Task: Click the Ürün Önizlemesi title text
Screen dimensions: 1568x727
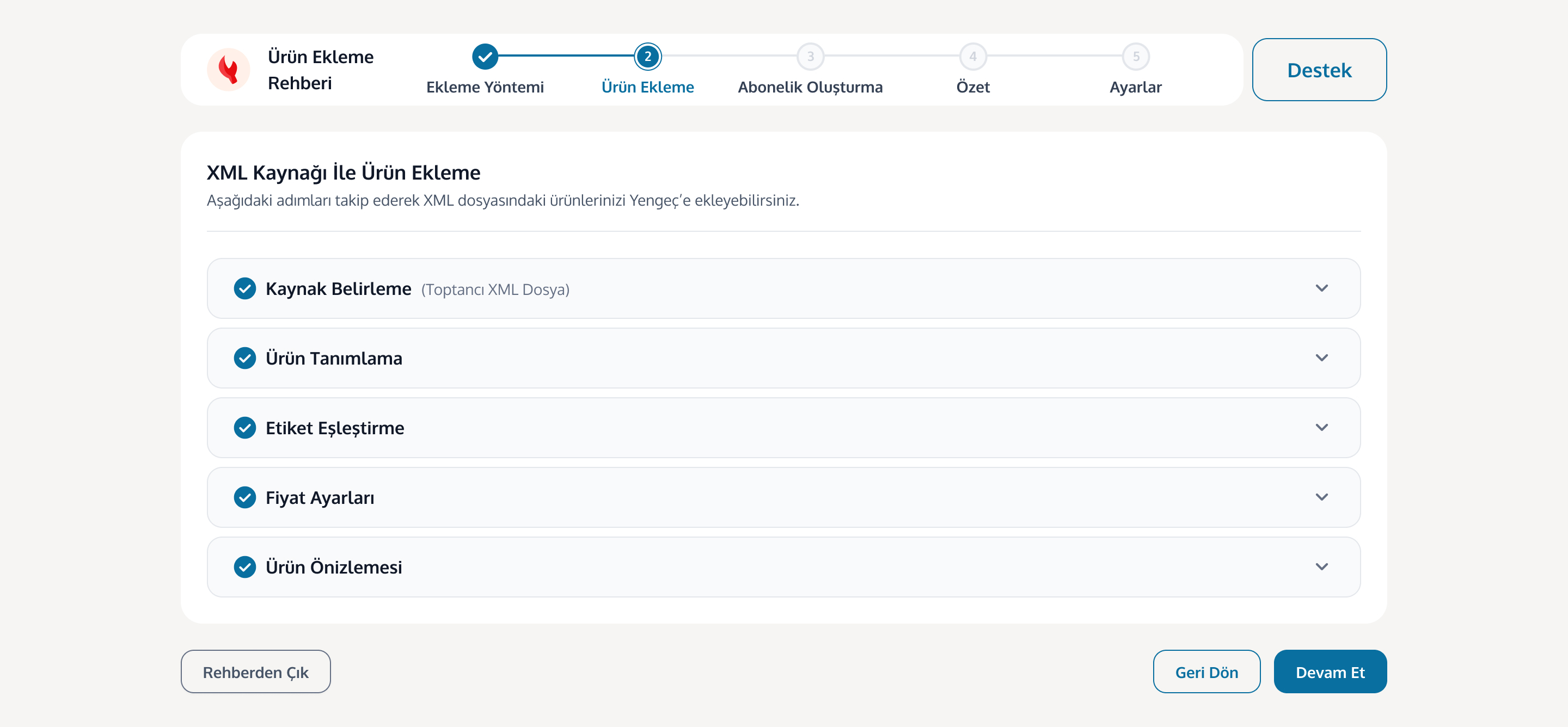Action: coord(334,568)
